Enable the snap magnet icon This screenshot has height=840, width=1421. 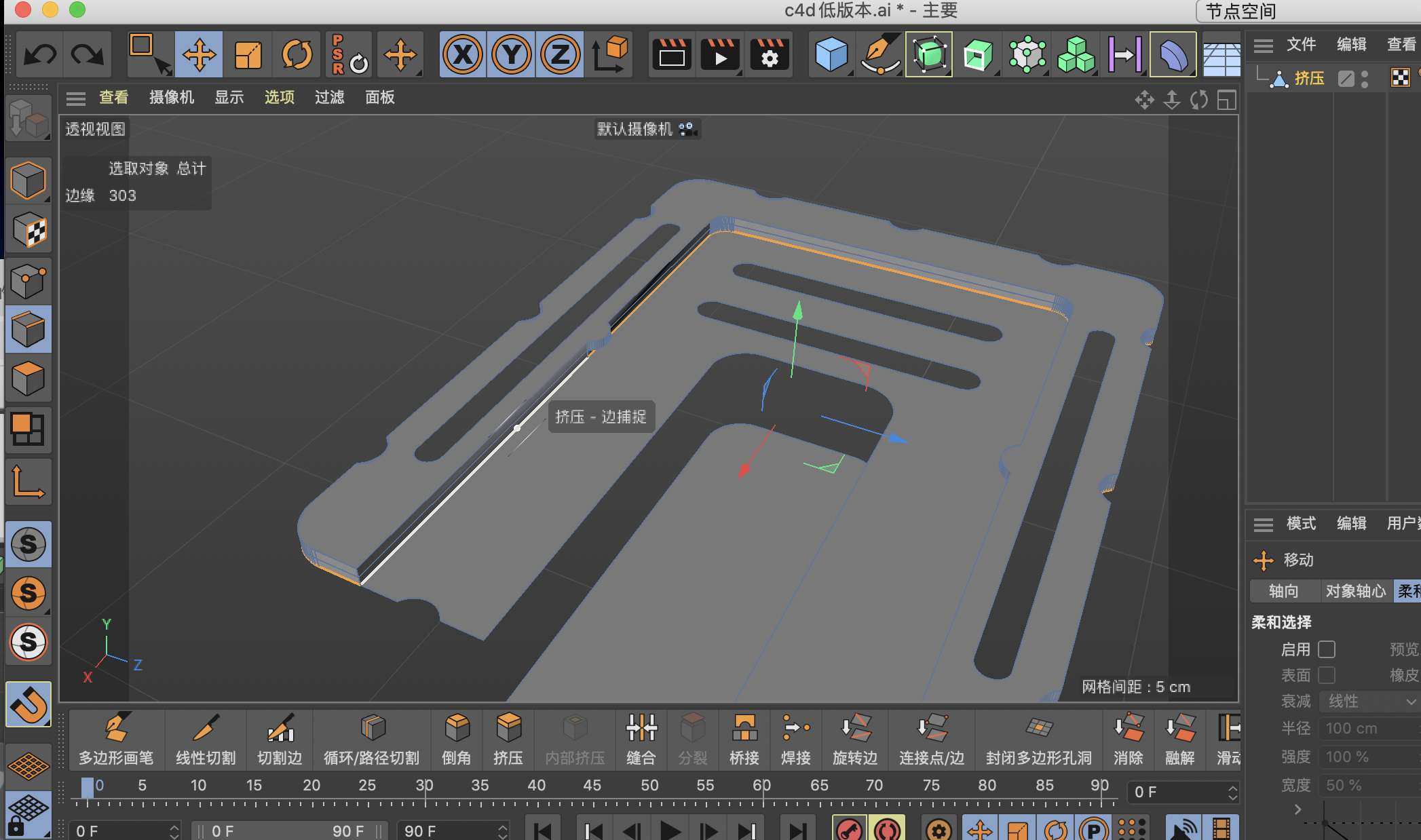click(x=29, y=704)
